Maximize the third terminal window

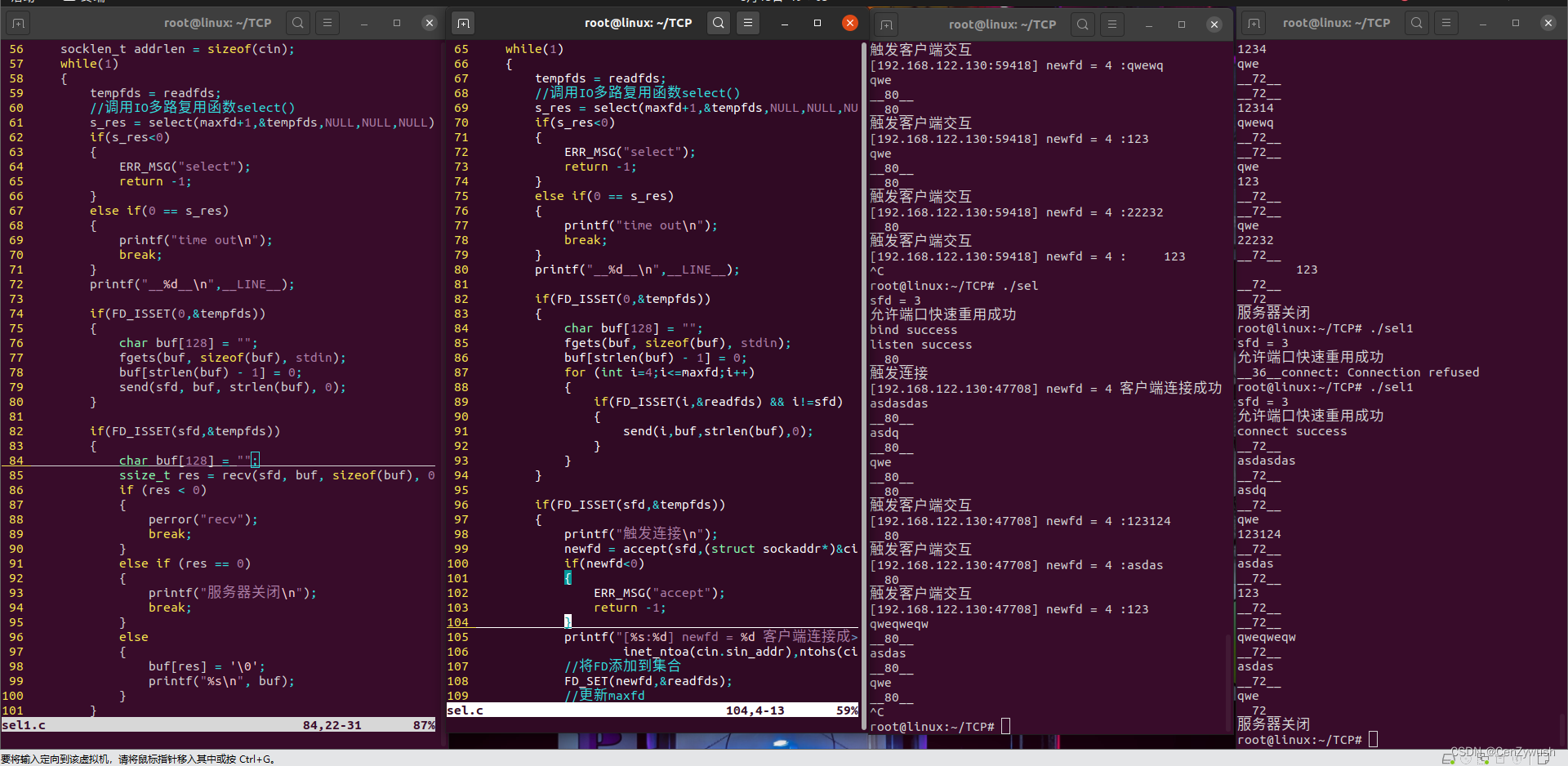point(1182,24)
